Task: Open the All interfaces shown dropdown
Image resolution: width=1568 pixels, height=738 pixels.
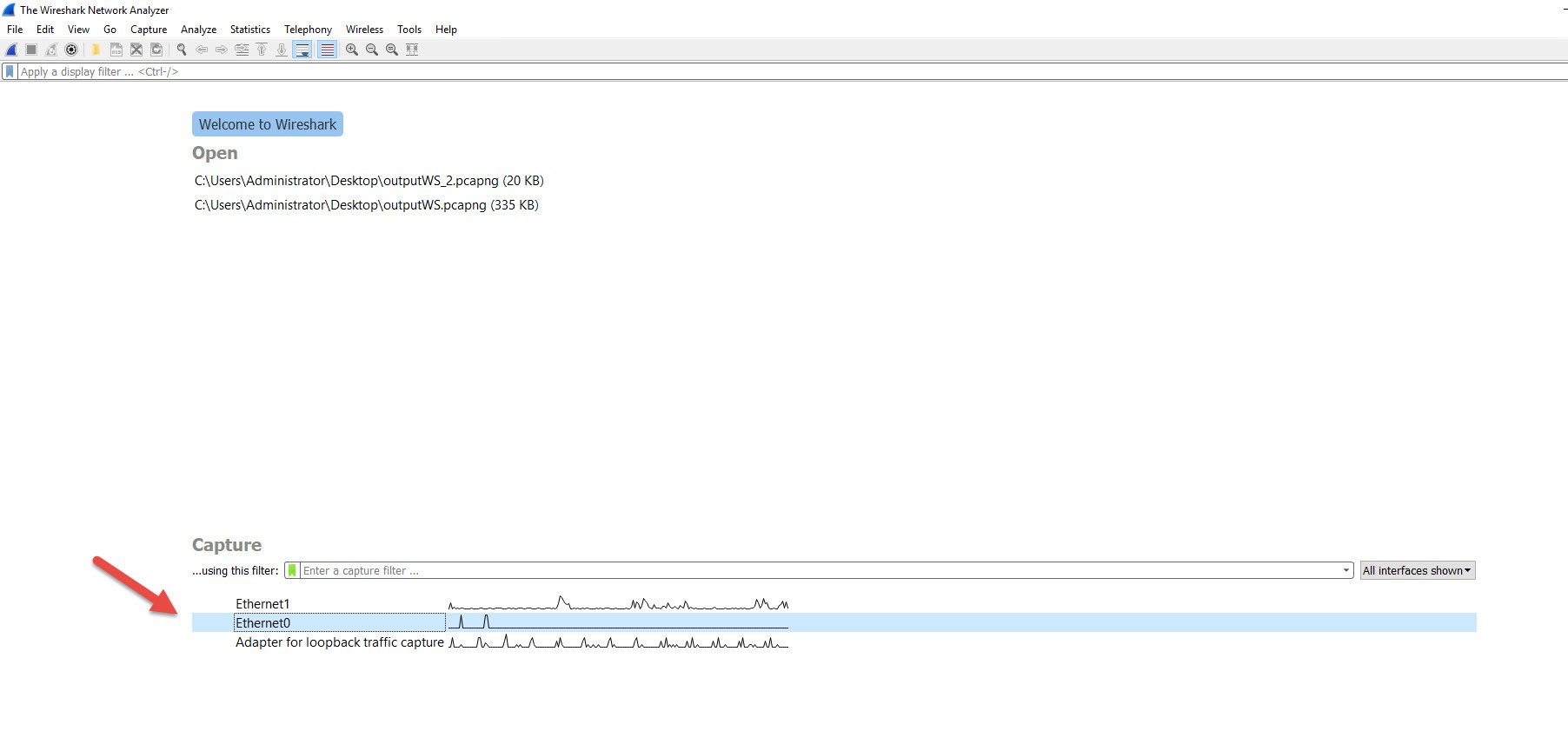Action: pos(1418,570)
